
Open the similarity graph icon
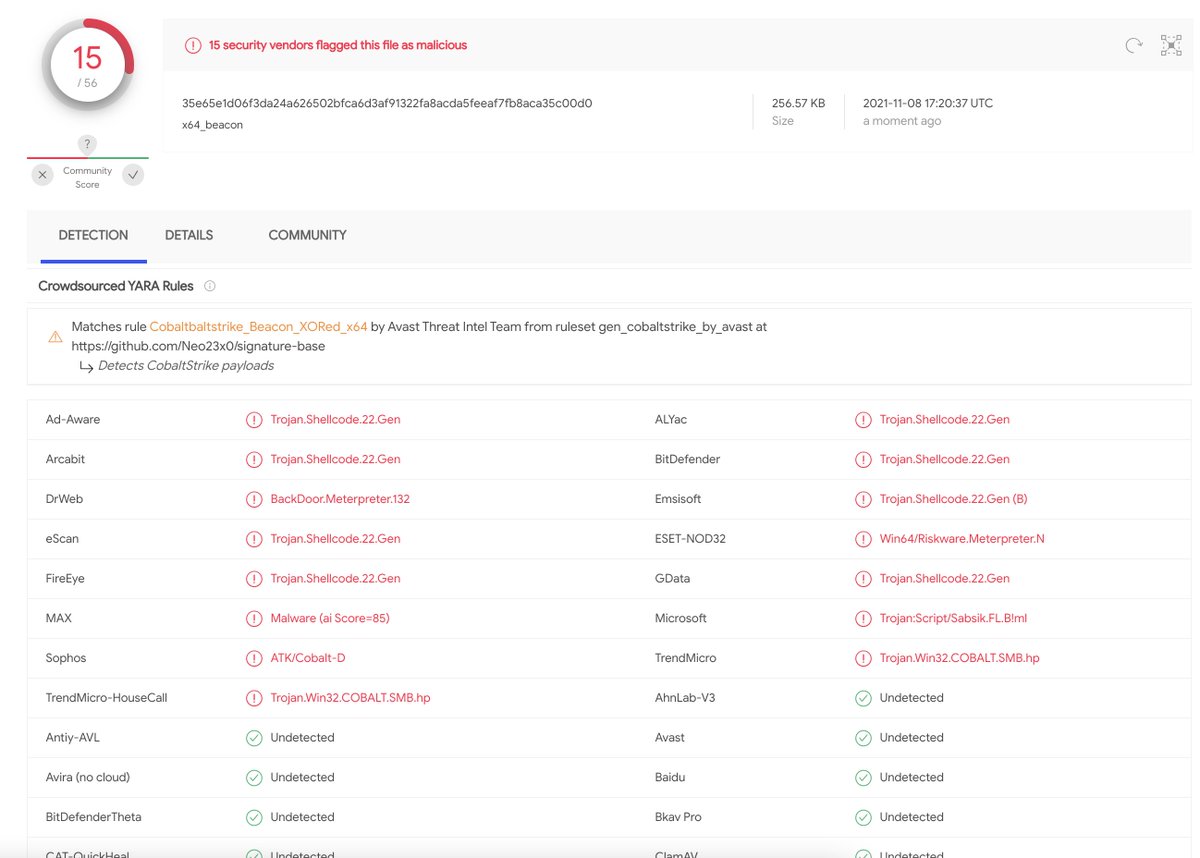click(1171, 45)
